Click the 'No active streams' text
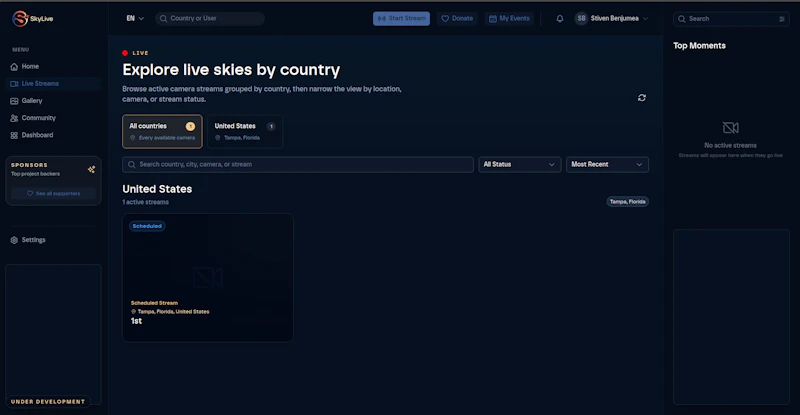800x415 pixels. (x=730, y=145)
